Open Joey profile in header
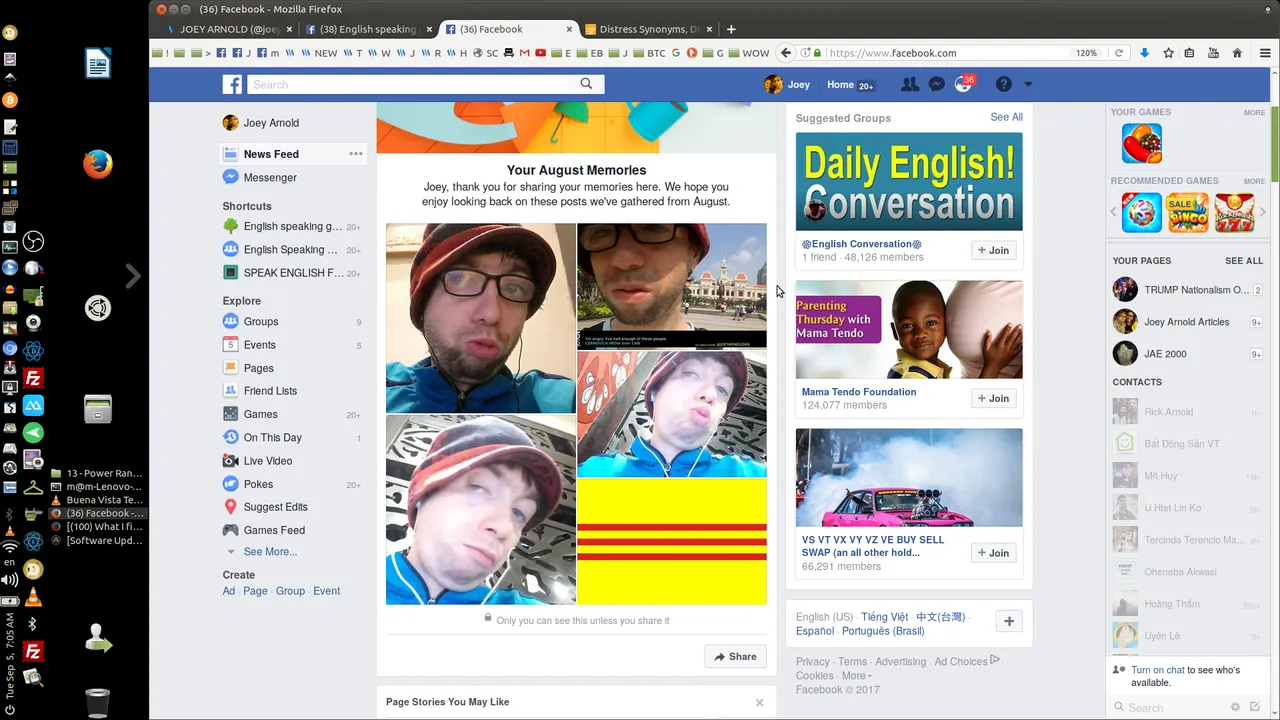This screenshot has width=1280, height=720. coord(787,85)
